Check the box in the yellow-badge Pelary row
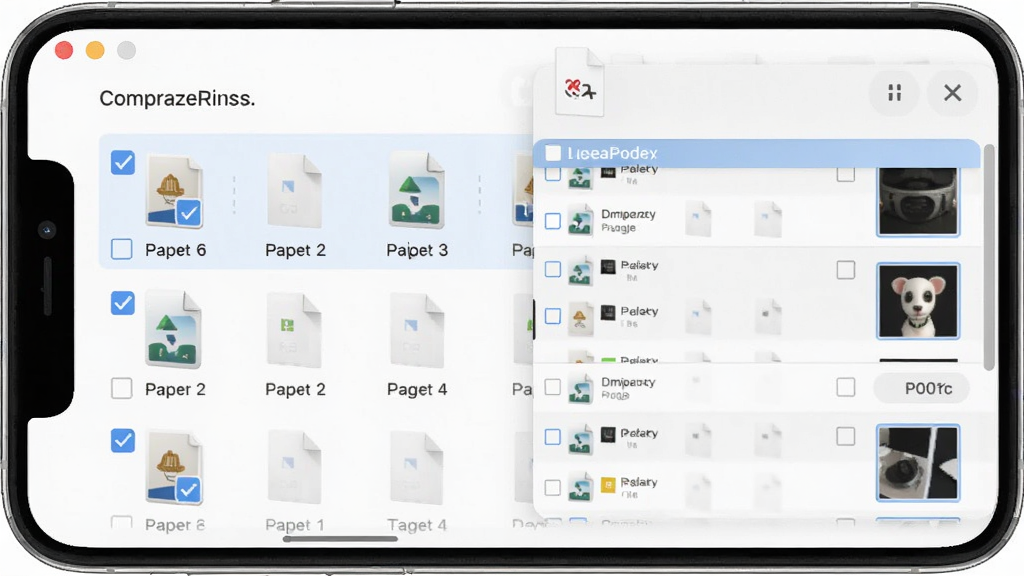Viewport: 1024px width, 576px height. coord(552,487)
